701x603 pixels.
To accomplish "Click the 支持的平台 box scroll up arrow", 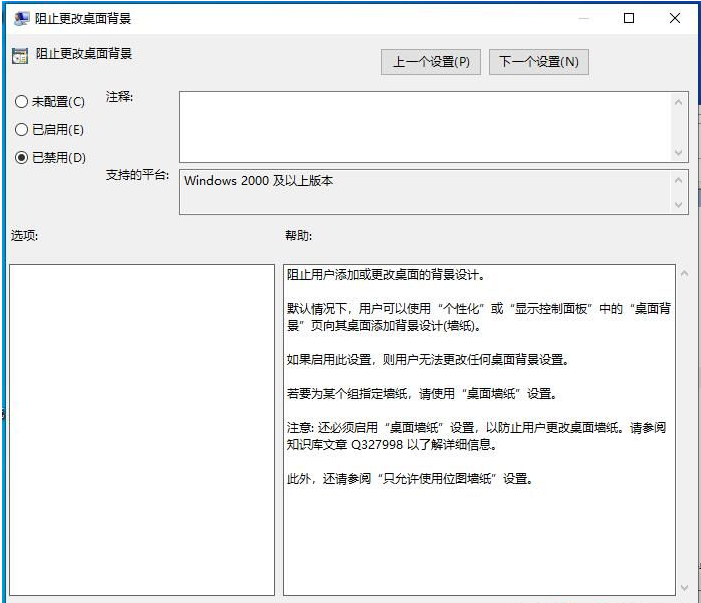I will click(680, 180).
